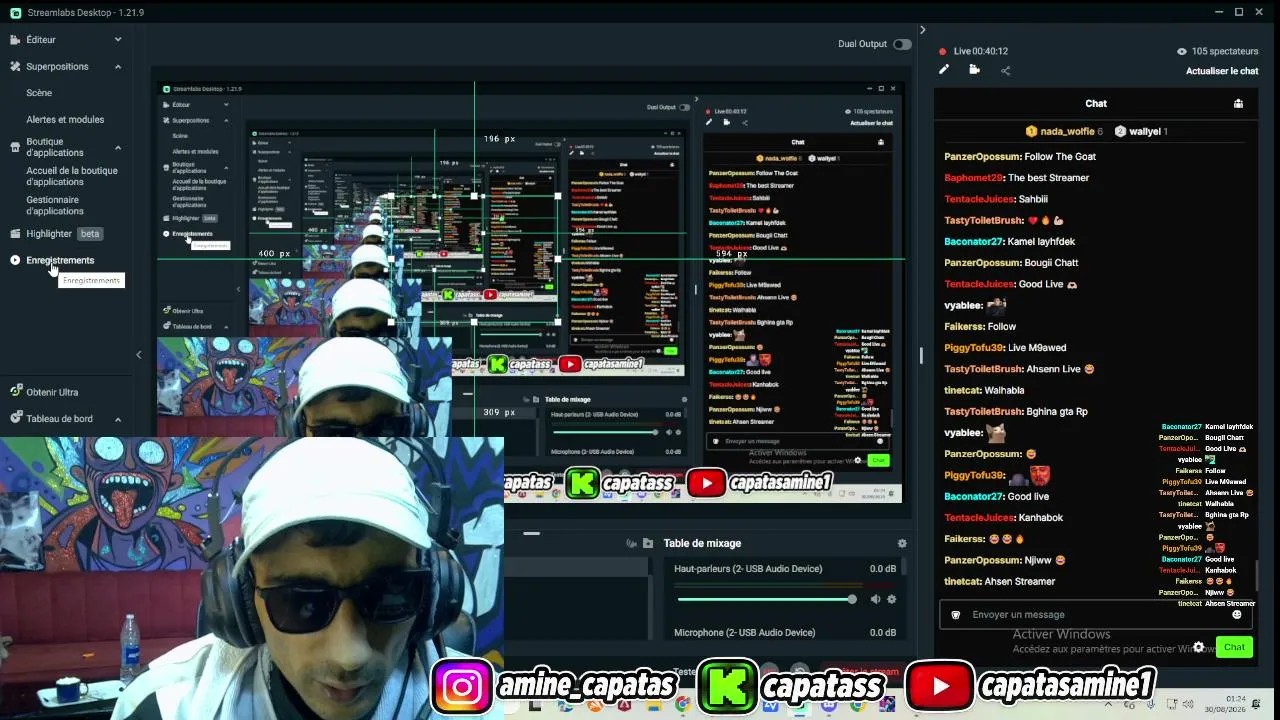Click the audio waveform icon beside Table de mixage
The width and height of the screenshot is (1280, 720).
pyautogui.click(x=631, y=543)
